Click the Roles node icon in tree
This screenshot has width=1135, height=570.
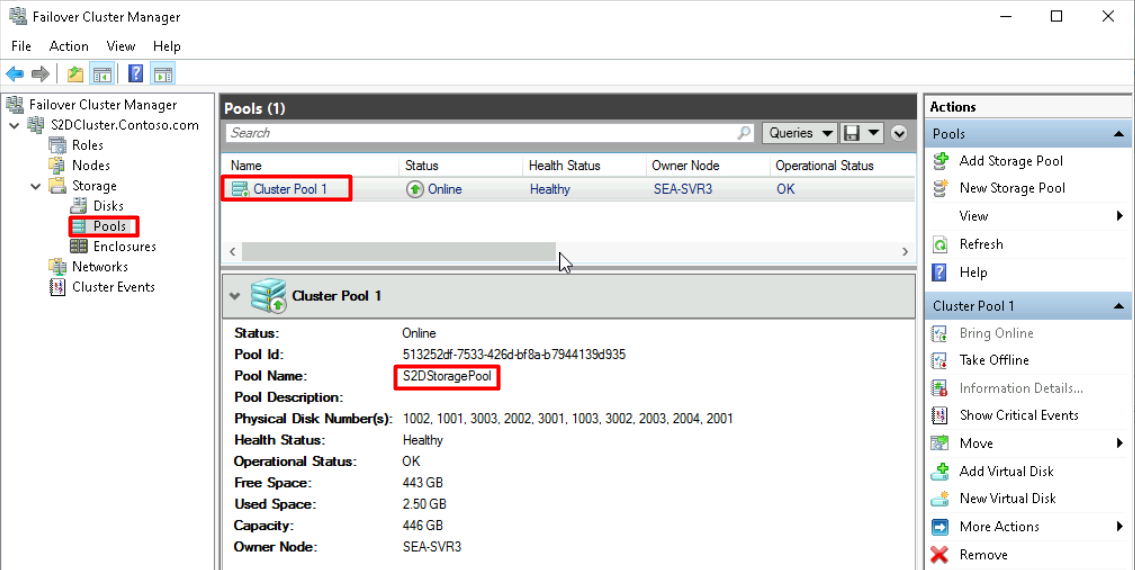57,145
